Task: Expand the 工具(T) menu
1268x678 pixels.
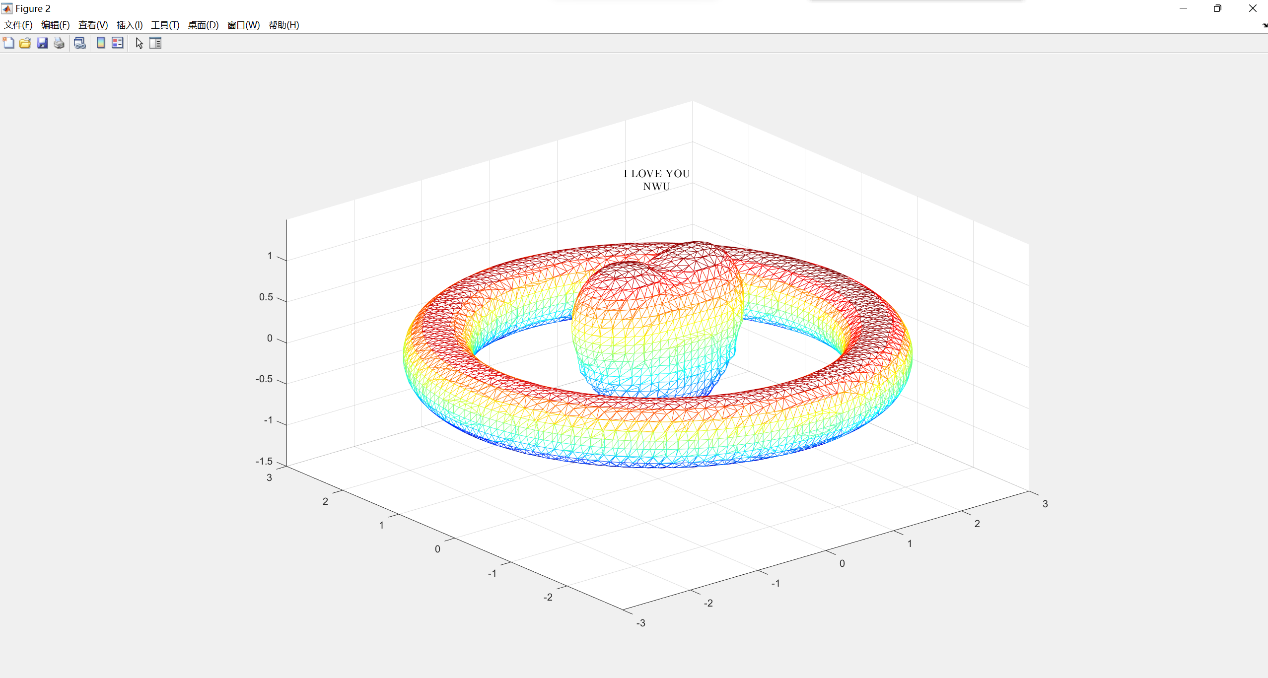Action: (x=166, y=25)
